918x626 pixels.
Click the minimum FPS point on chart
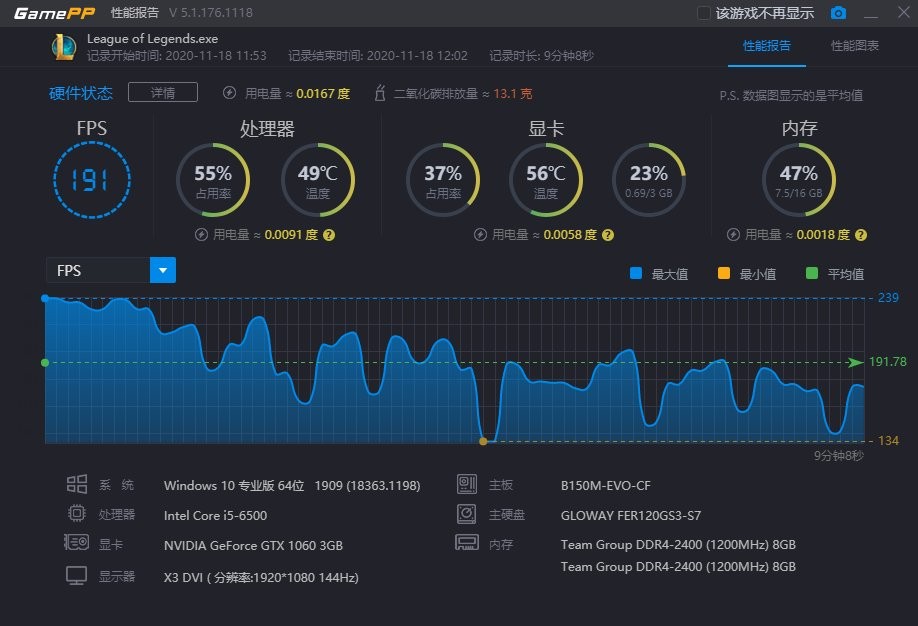click(483, 441)
